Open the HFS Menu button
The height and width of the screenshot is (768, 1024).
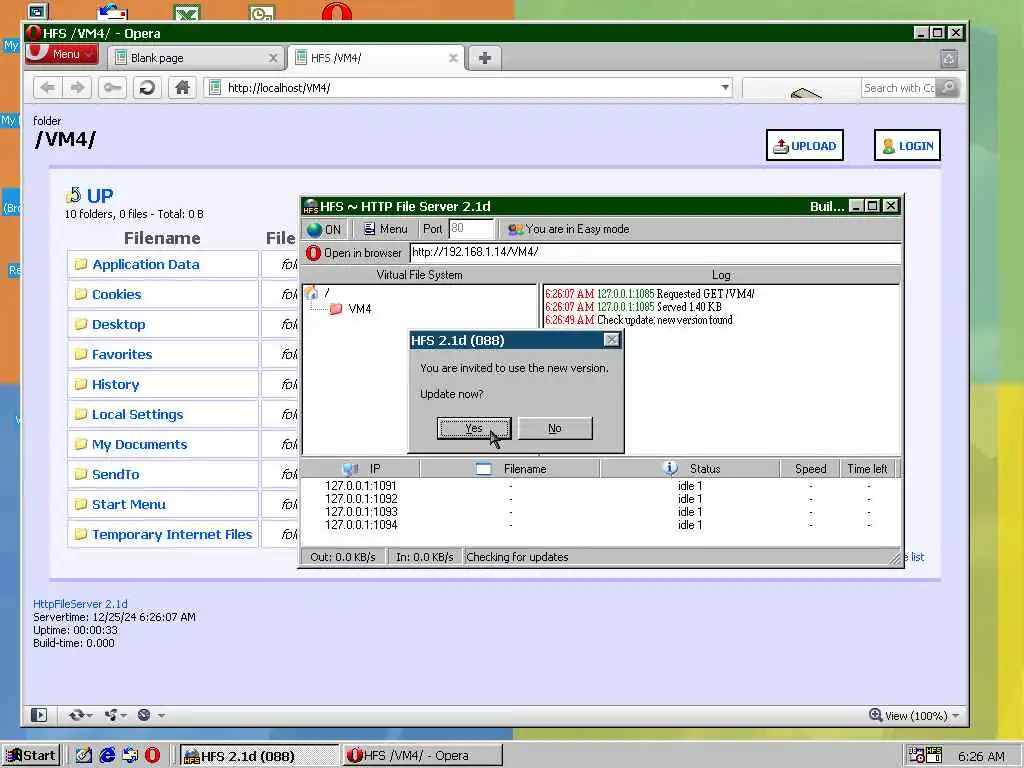tap(385, 229)
